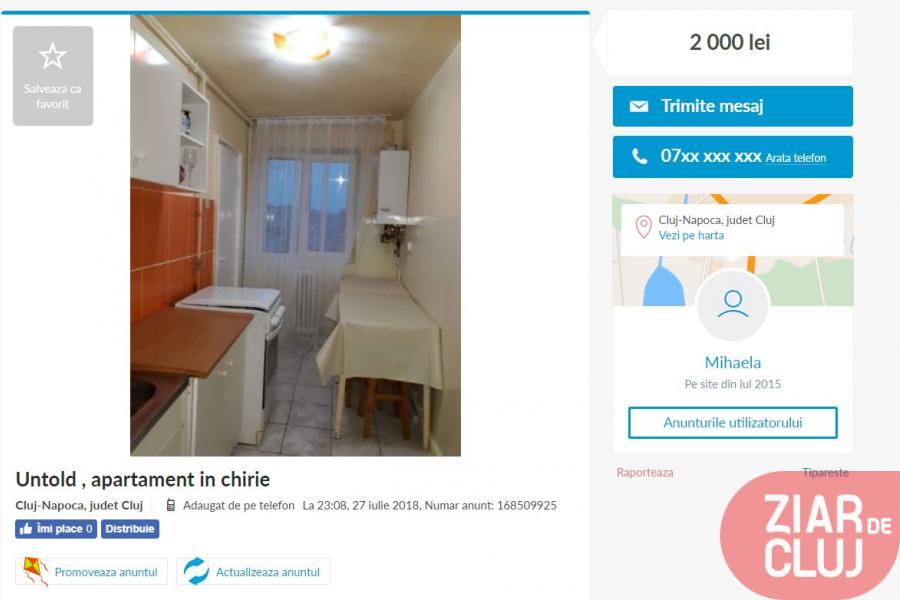Click the Distribuie share button
Screen dimensions: 900x600
(x=130, y=529)
